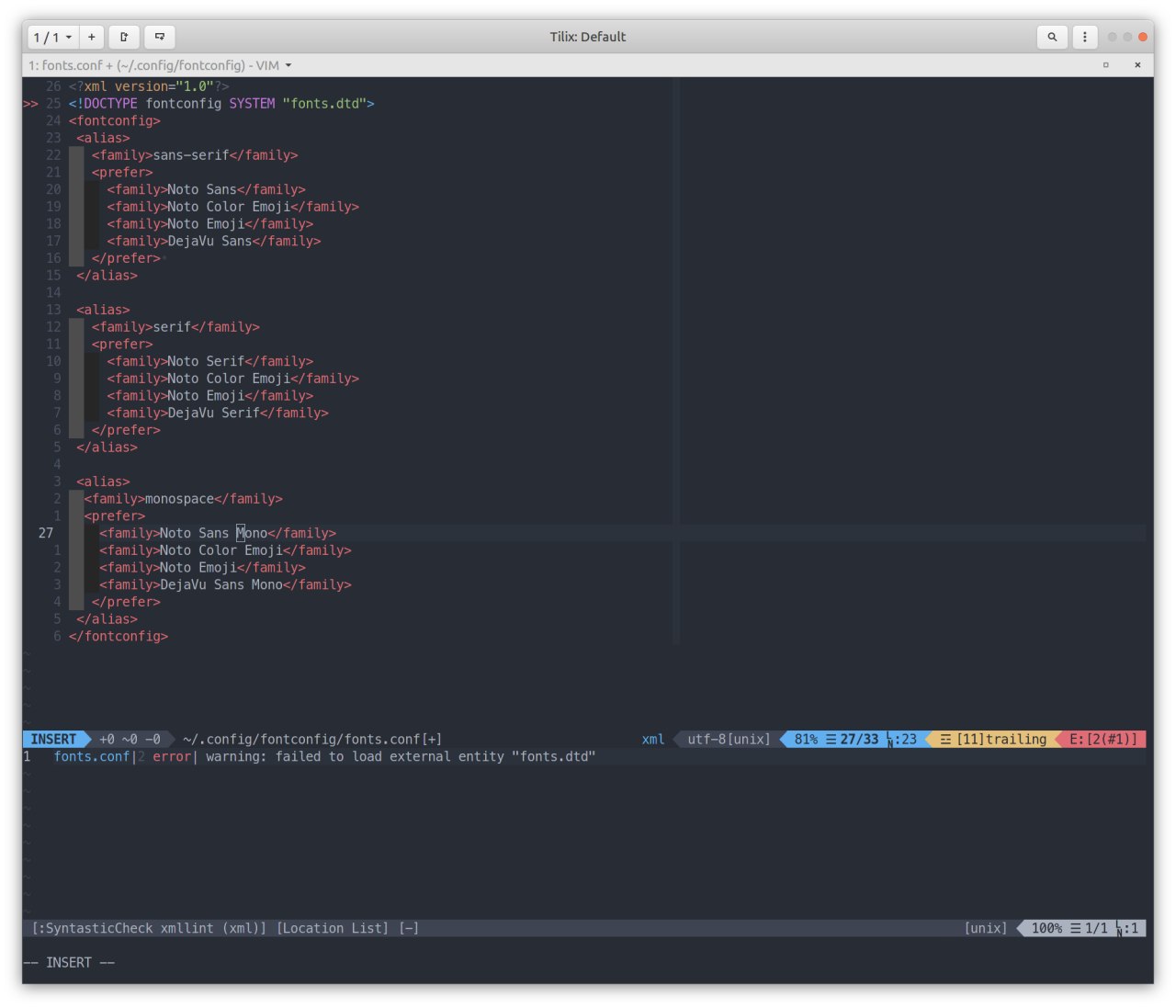
Task: Close the Tilix window with the orange button
Action: click(x=1143, y=37)
